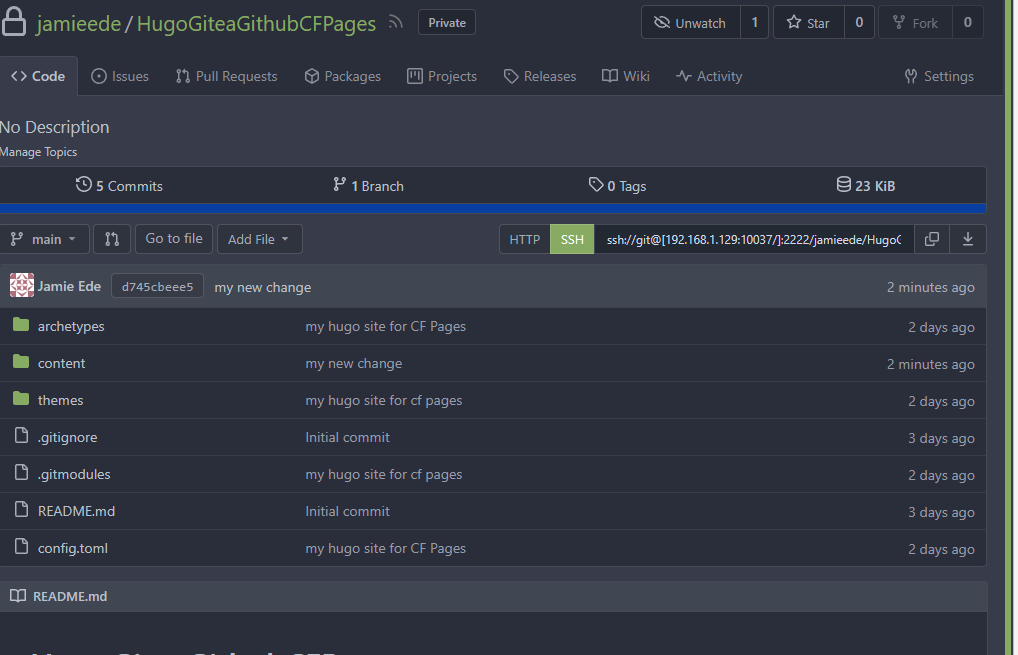The width and height of the screenshot is (1018, 655).
Task: Click the Go to file button
Action: 174,238
